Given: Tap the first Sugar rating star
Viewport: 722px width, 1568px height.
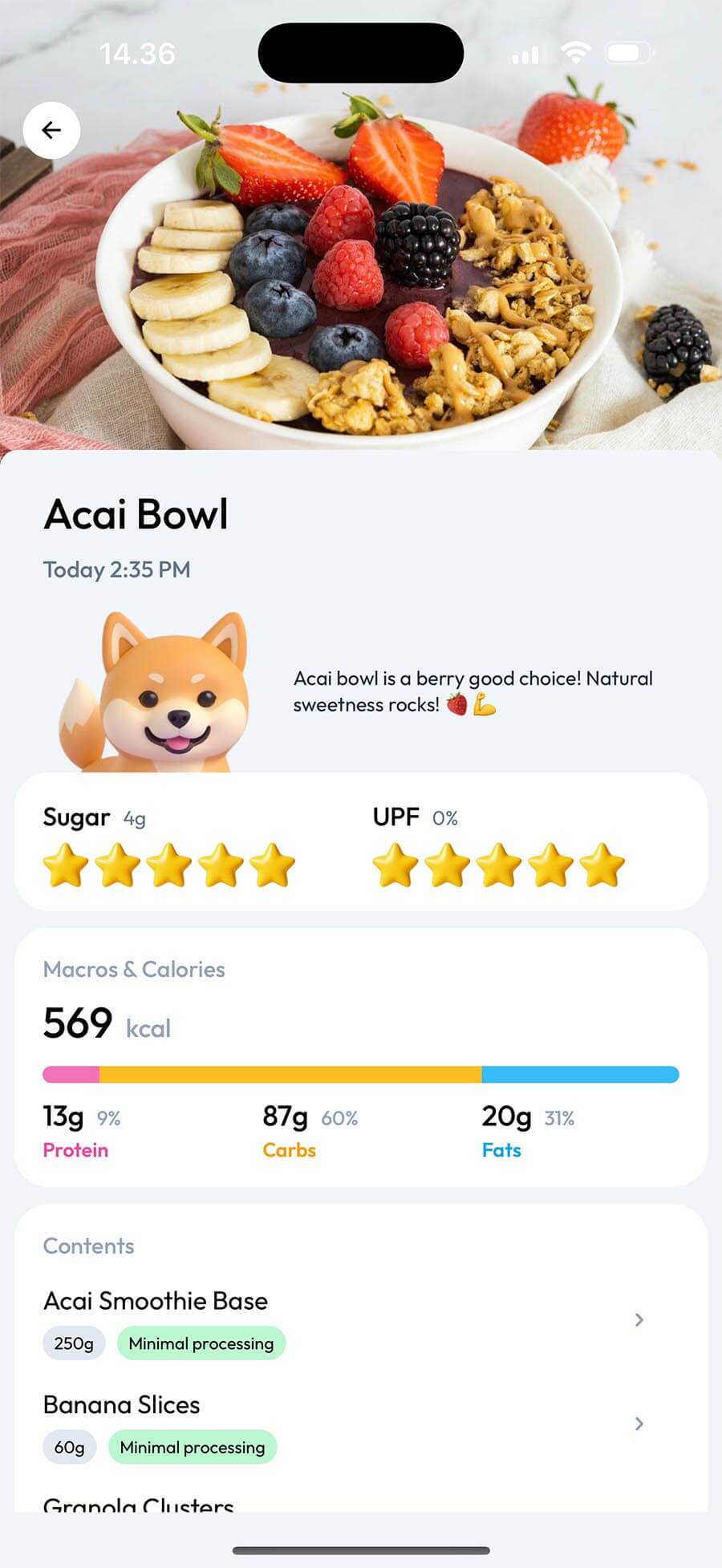Looking at the screenshot, I should [66, 865].
